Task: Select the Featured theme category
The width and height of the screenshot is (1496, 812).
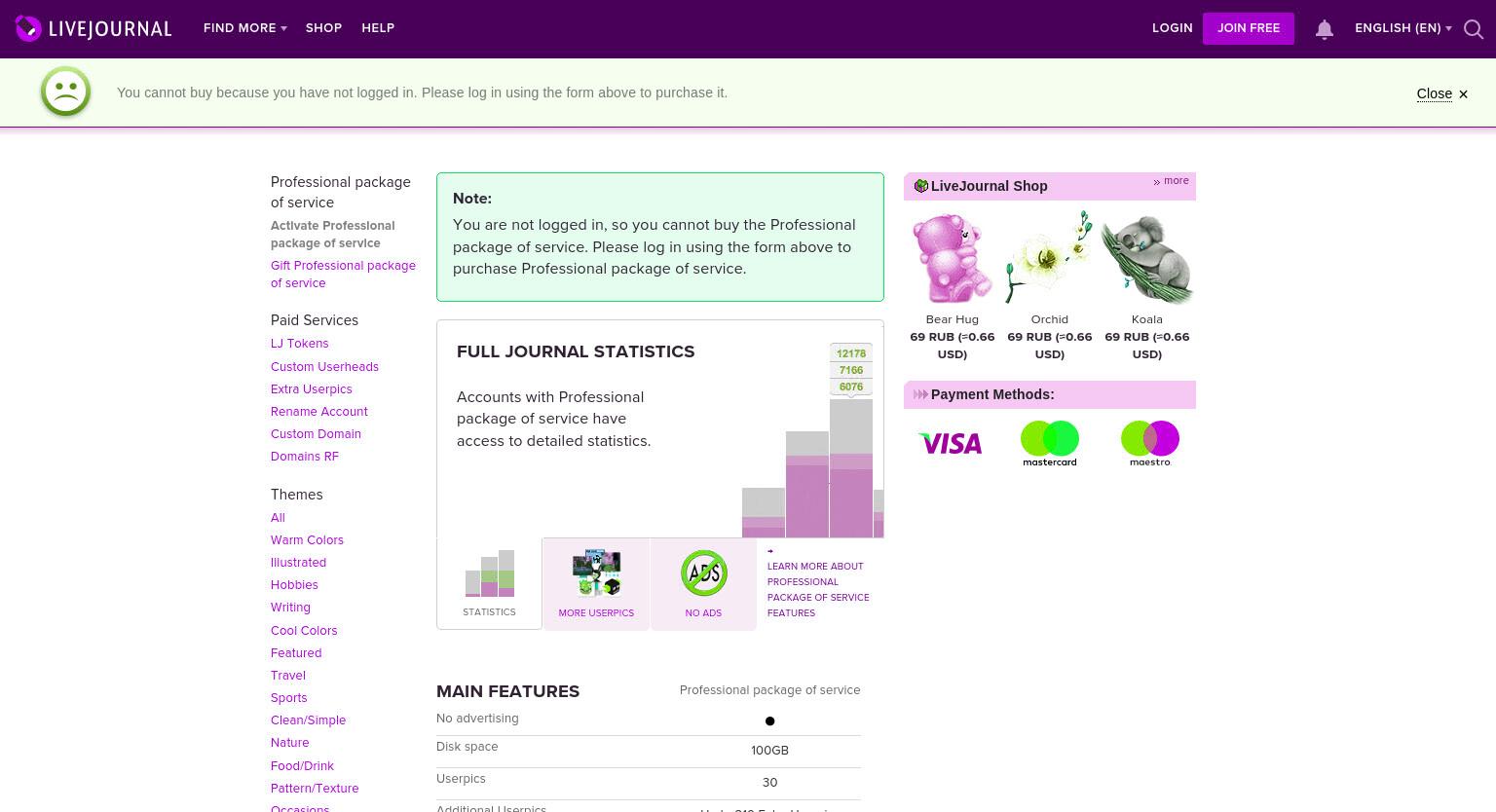Action: coord(296,653)
